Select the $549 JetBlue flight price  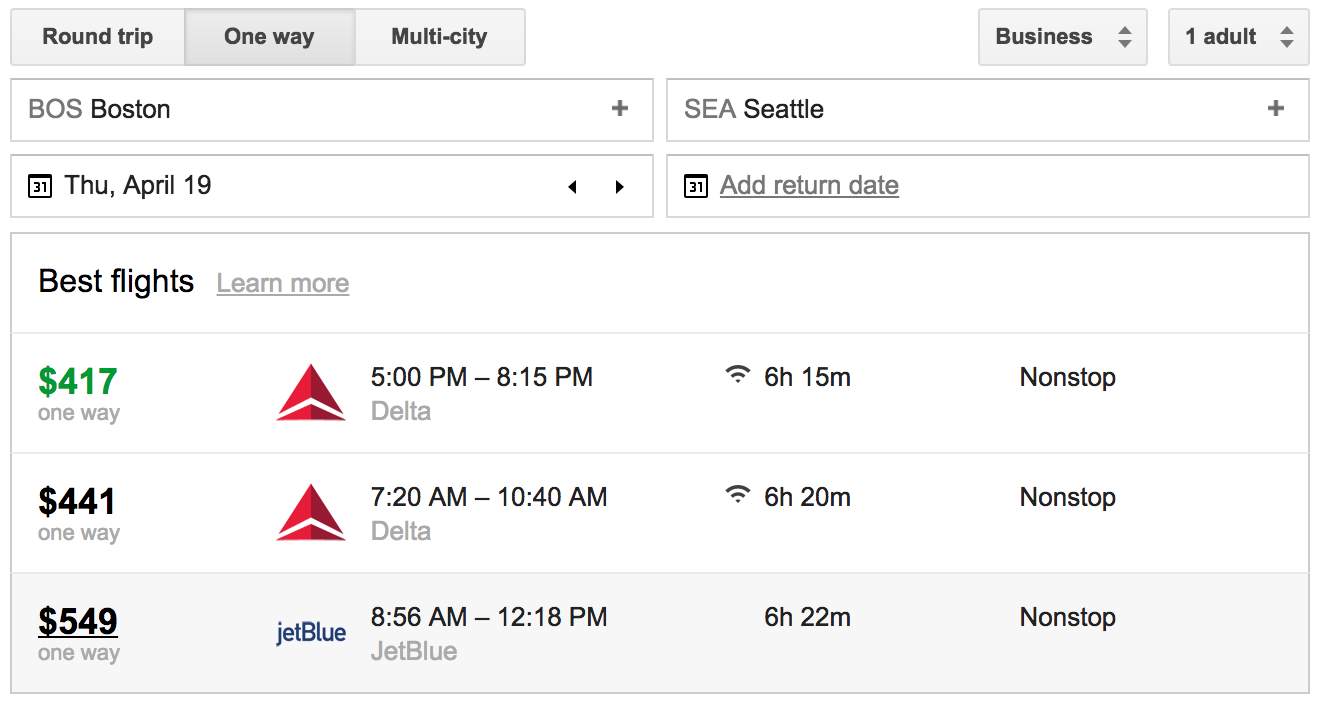pos(78,621)
